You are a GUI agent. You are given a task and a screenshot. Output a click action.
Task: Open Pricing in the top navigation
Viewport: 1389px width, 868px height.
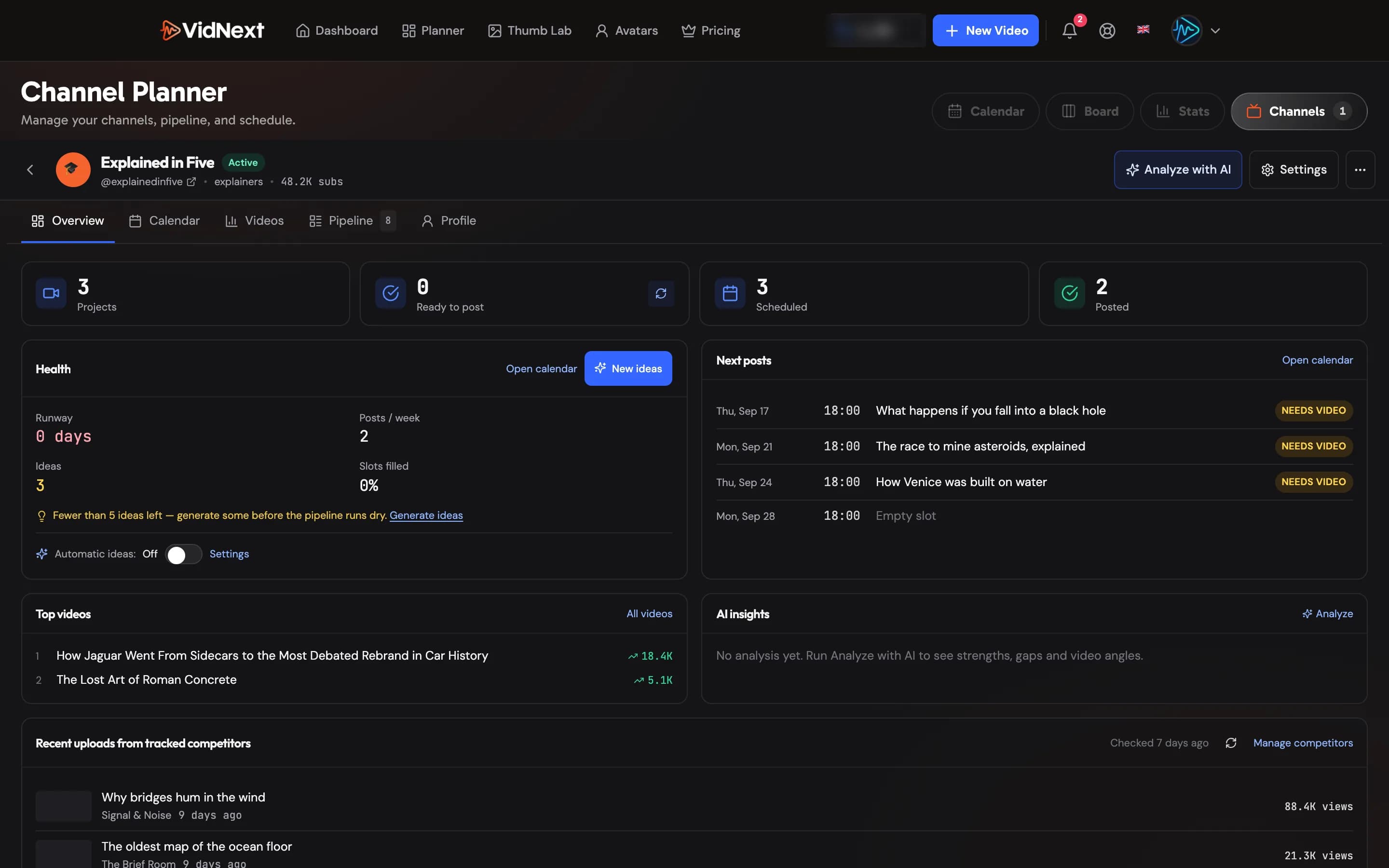click(710, 30)
